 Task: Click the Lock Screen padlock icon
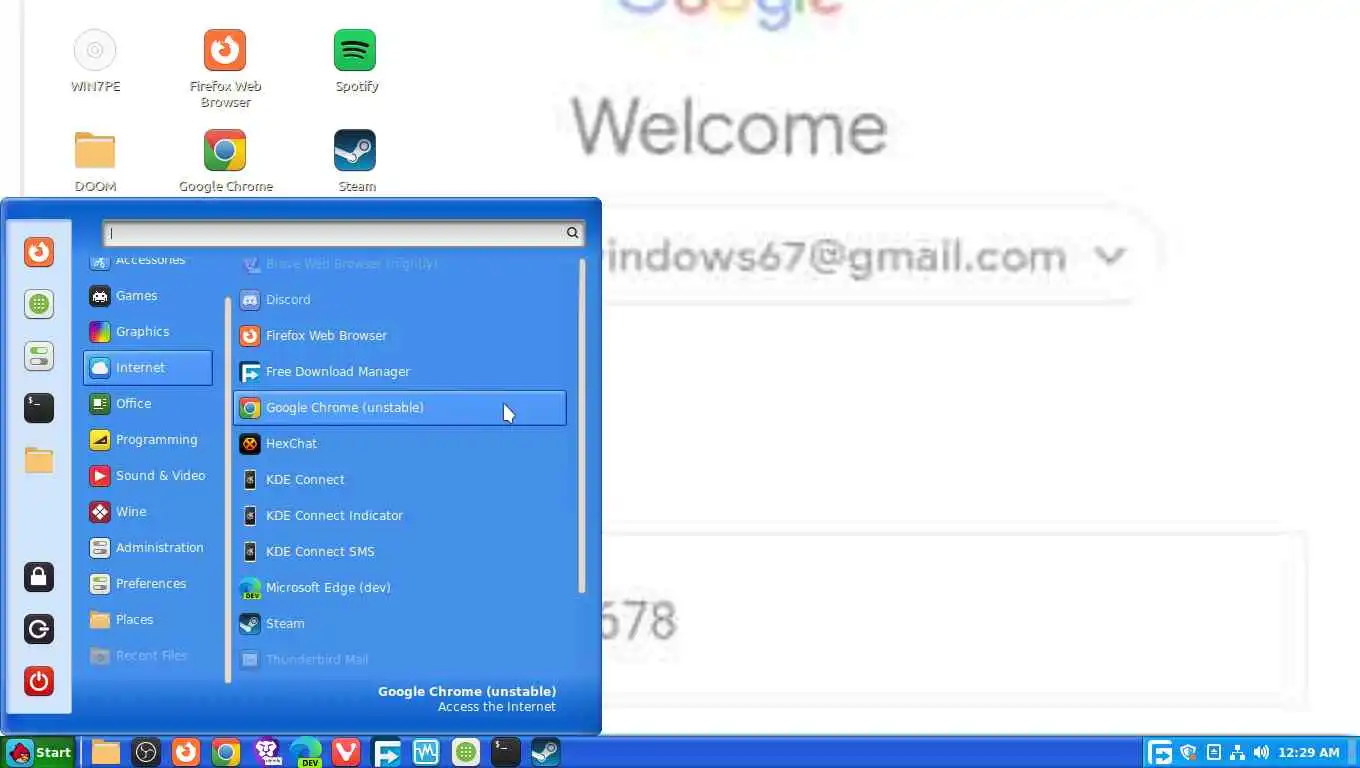click(39, 577)
